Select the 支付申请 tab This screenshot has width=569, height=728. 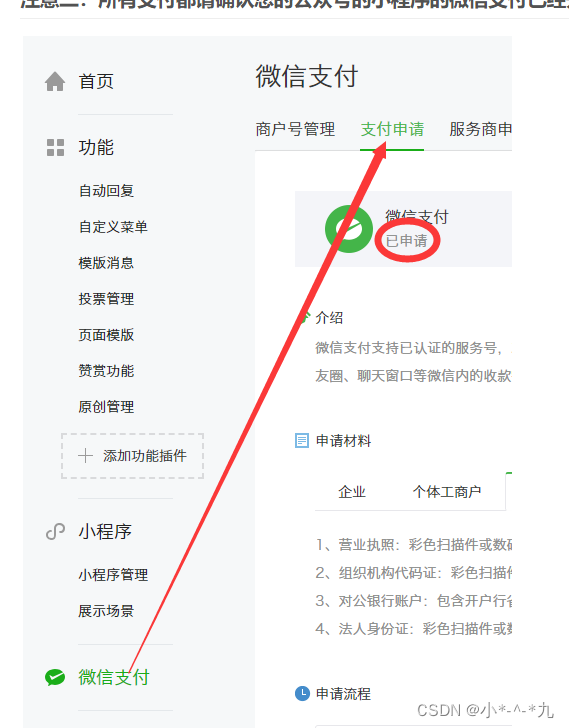pyautogui.click(x=392, y=129)
